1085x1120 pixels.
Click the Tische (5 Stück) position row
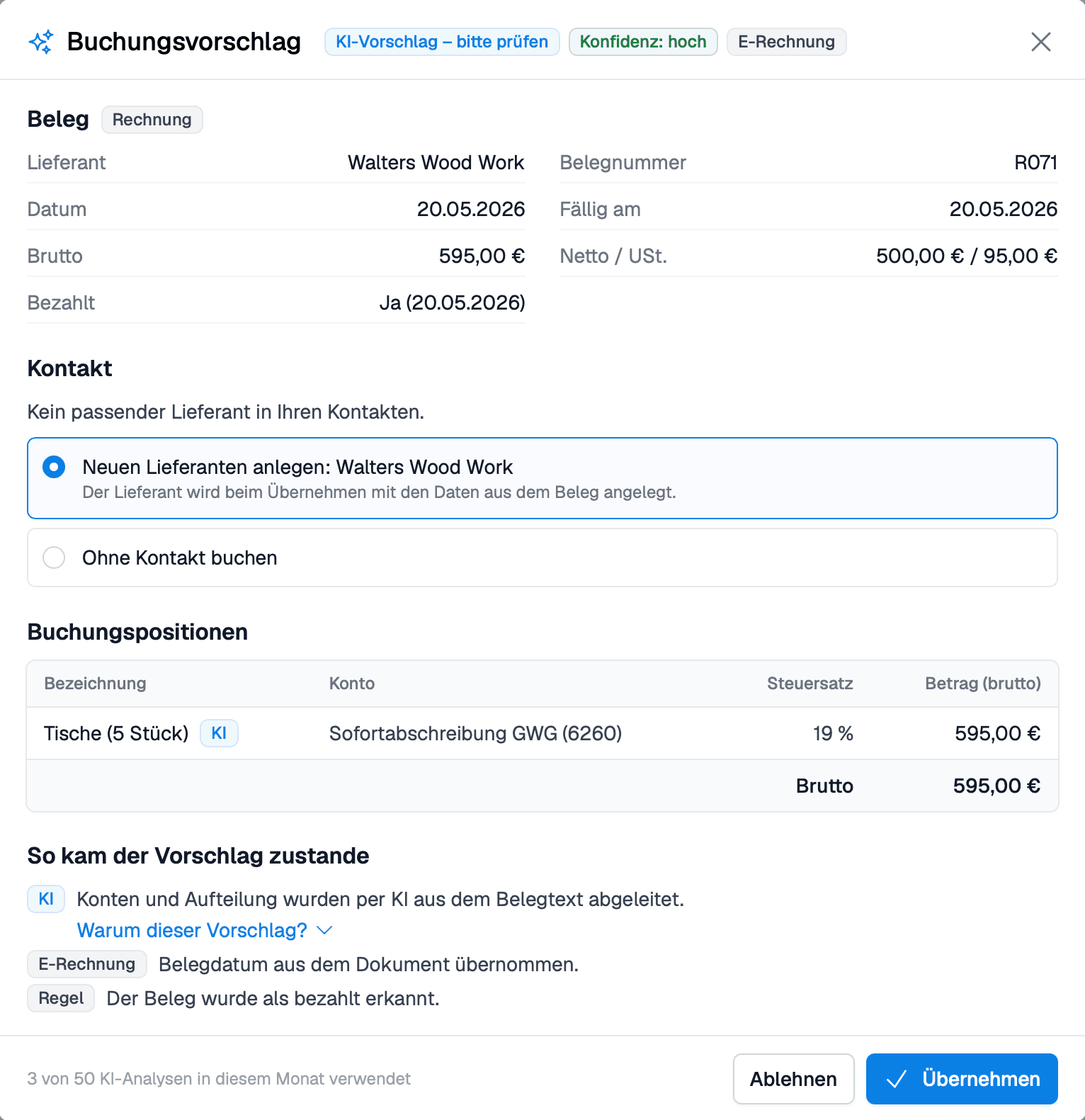coord(542,733)
